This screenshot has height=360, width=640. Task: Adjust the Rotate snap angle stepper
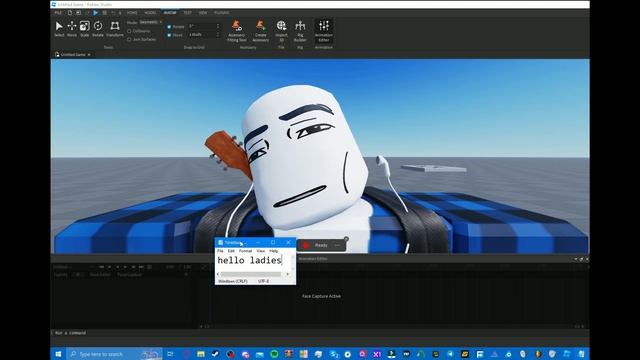pos(218,27)
